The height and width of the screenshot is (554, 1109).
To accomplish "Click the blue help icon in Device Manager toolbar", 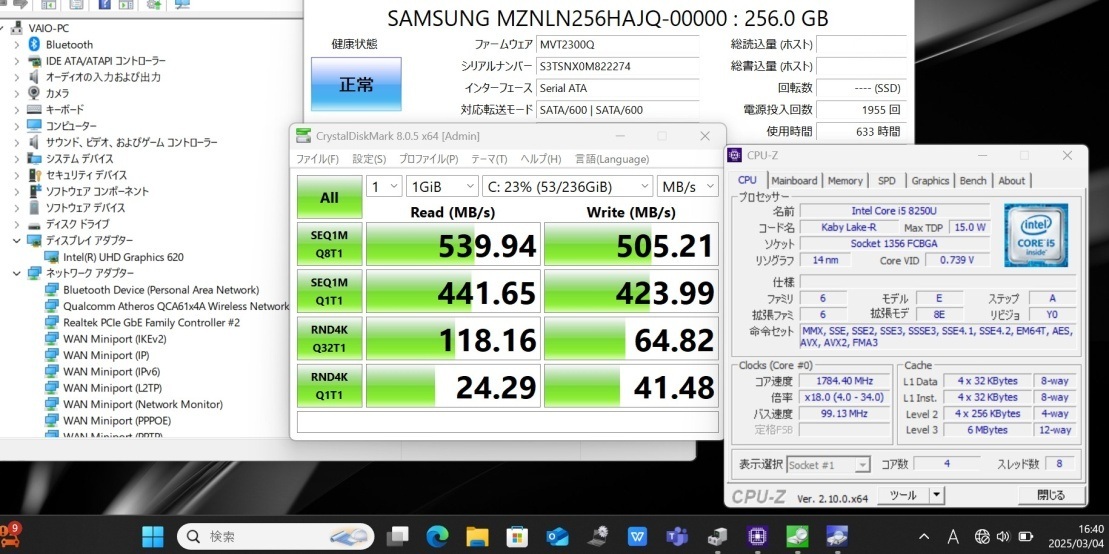I will coord(104,5).
